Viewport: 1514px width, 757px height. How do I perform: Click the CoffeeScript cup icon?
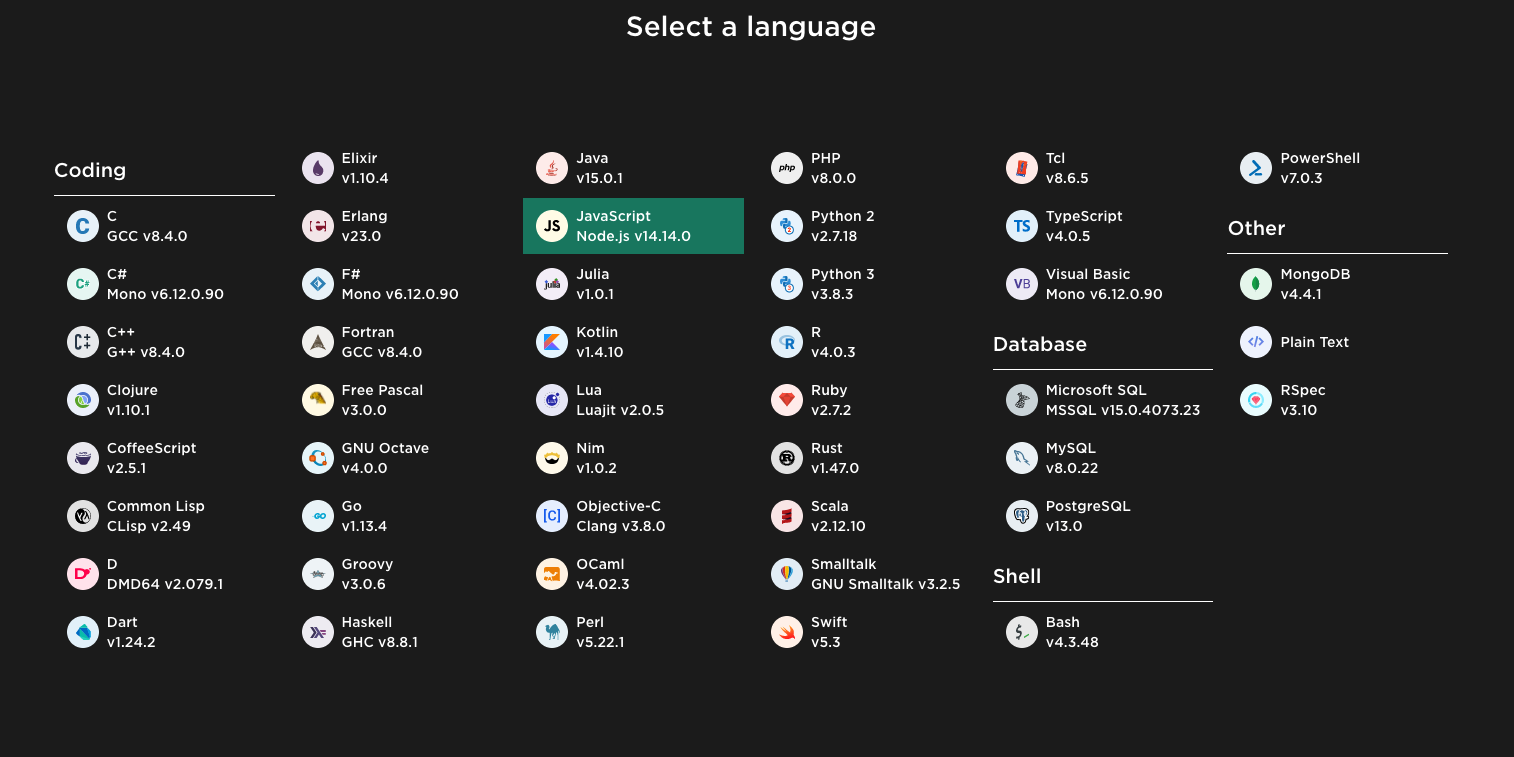[x=83, y=458]
